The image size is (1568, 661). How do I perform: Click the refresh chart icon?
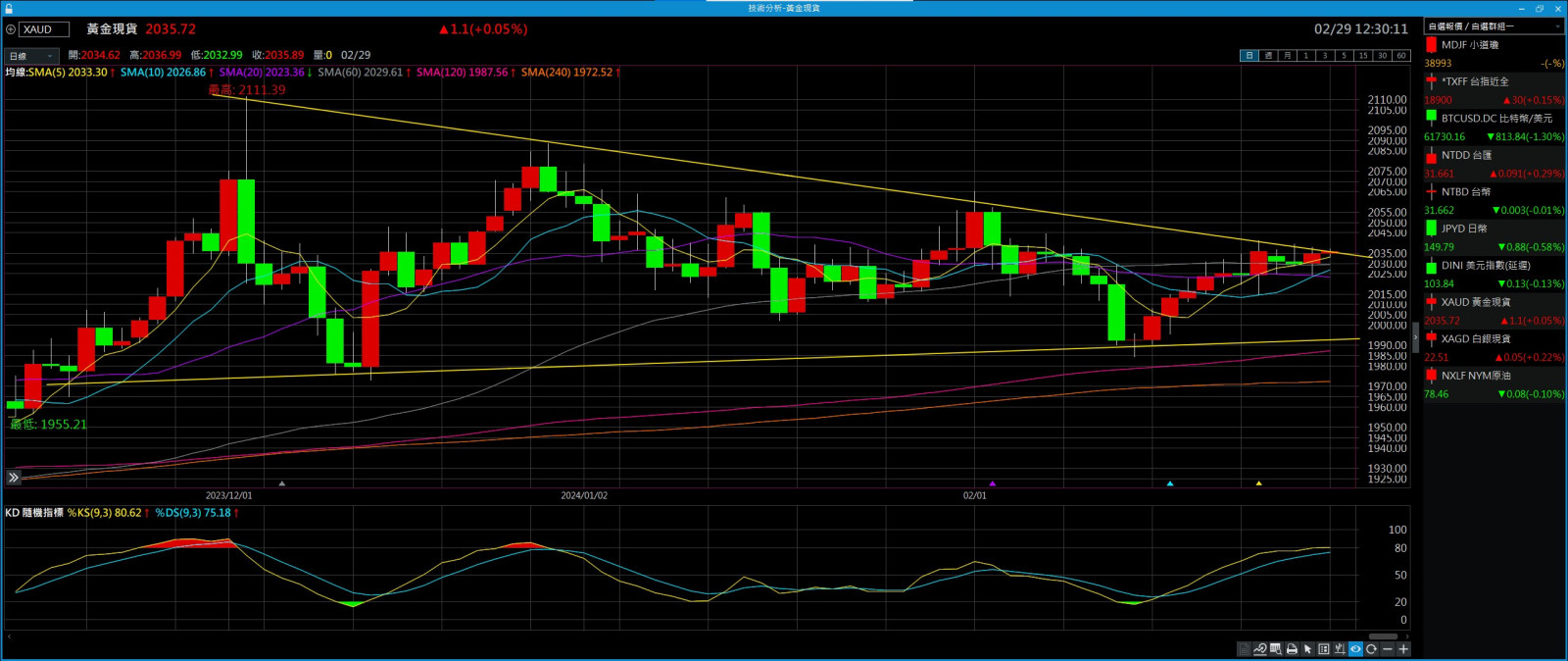pos(1371,649)
